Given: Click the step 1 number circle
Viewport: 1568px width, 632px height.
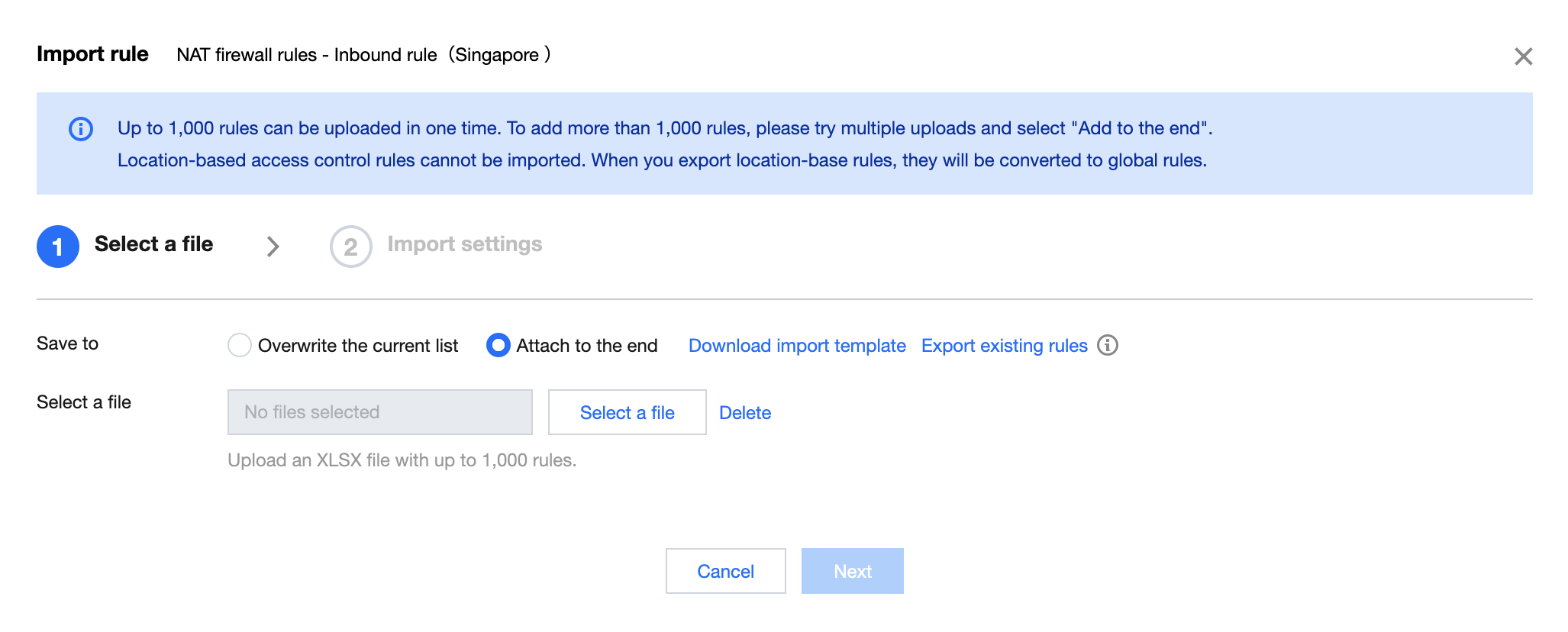Looking at the screenshot, I should (58, 247).
